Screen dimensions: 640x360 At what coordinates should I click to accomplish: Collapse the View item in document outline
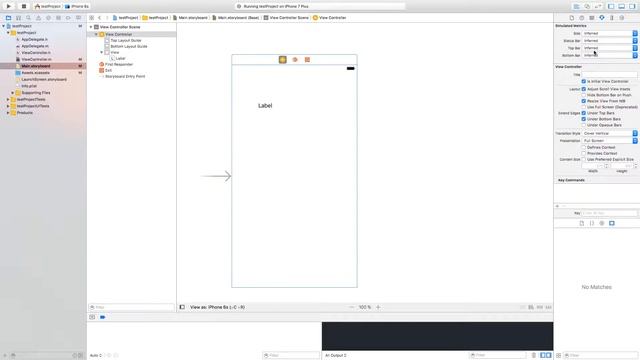[x=102, y=52]
